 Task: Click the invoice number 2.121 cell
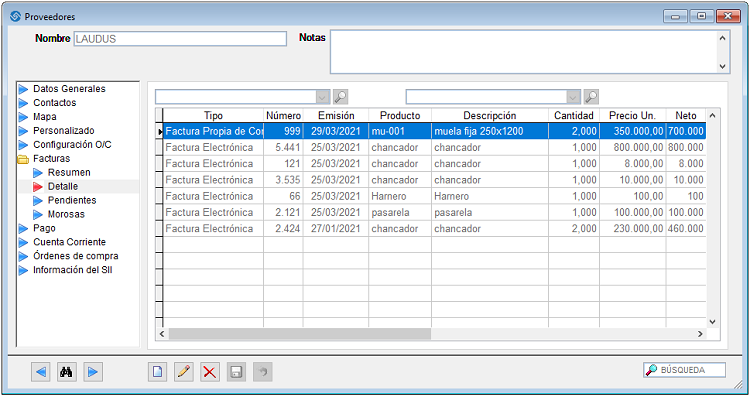[x=283, y=212]
